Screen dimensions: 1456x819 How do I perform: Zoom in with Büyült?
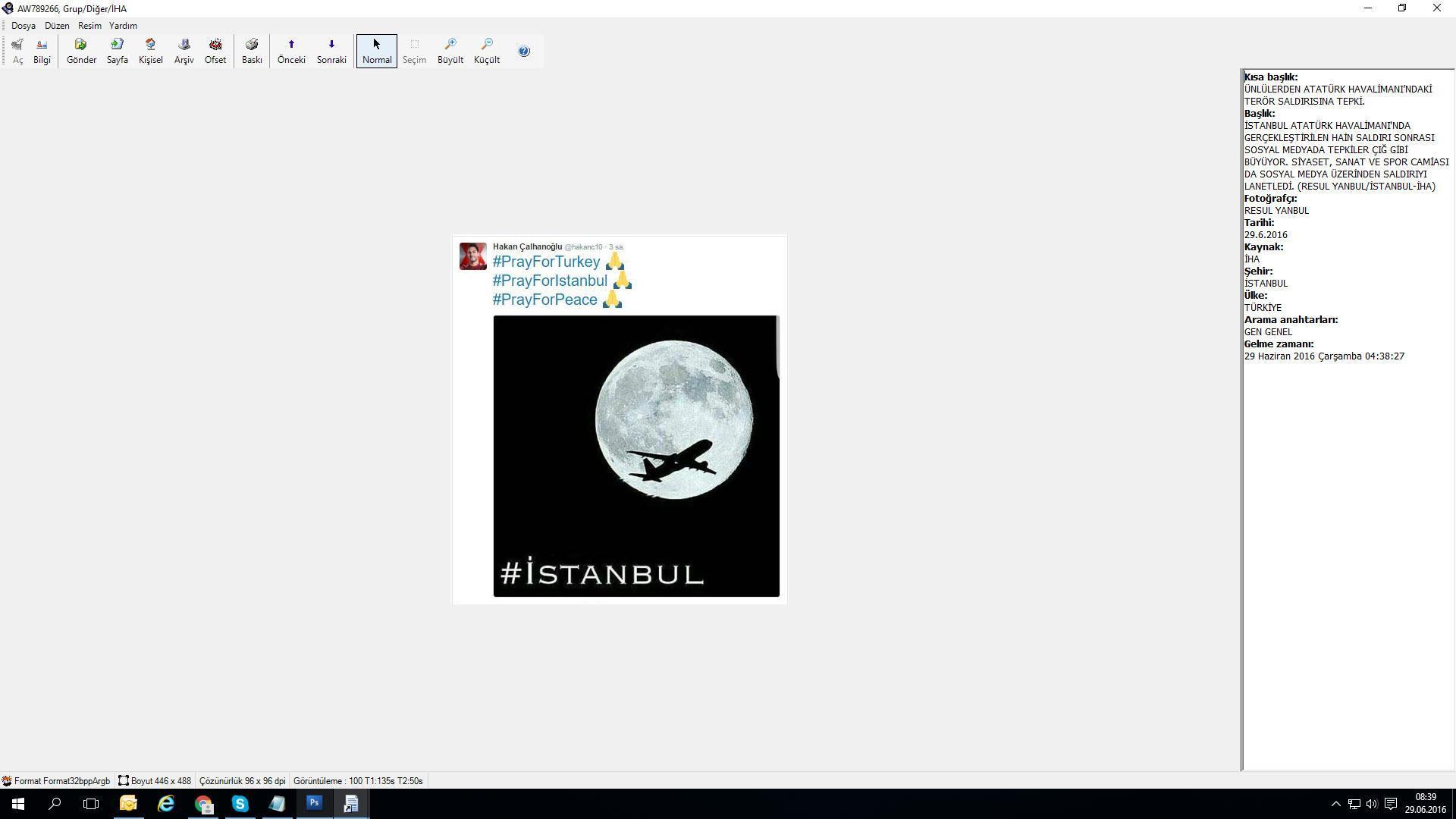pos(450,51)
